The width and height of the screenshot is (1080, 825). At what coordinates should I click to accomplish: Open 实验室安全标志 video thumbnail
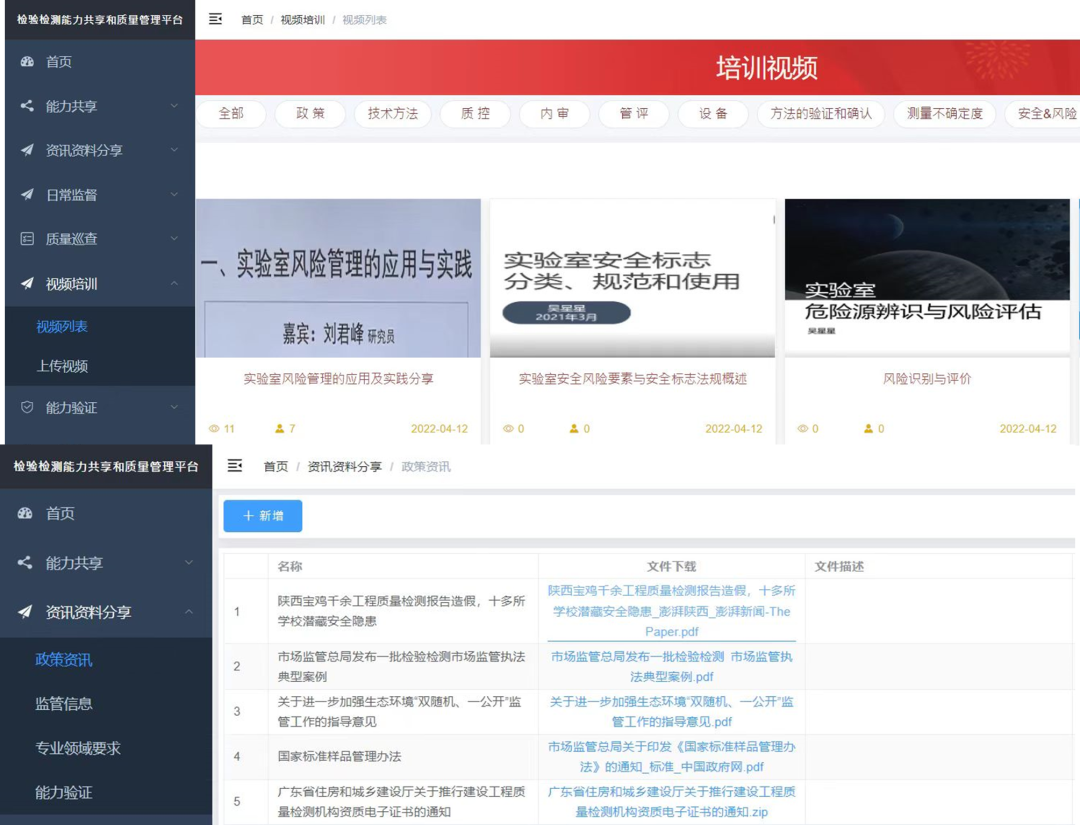(x=632, y=278)
